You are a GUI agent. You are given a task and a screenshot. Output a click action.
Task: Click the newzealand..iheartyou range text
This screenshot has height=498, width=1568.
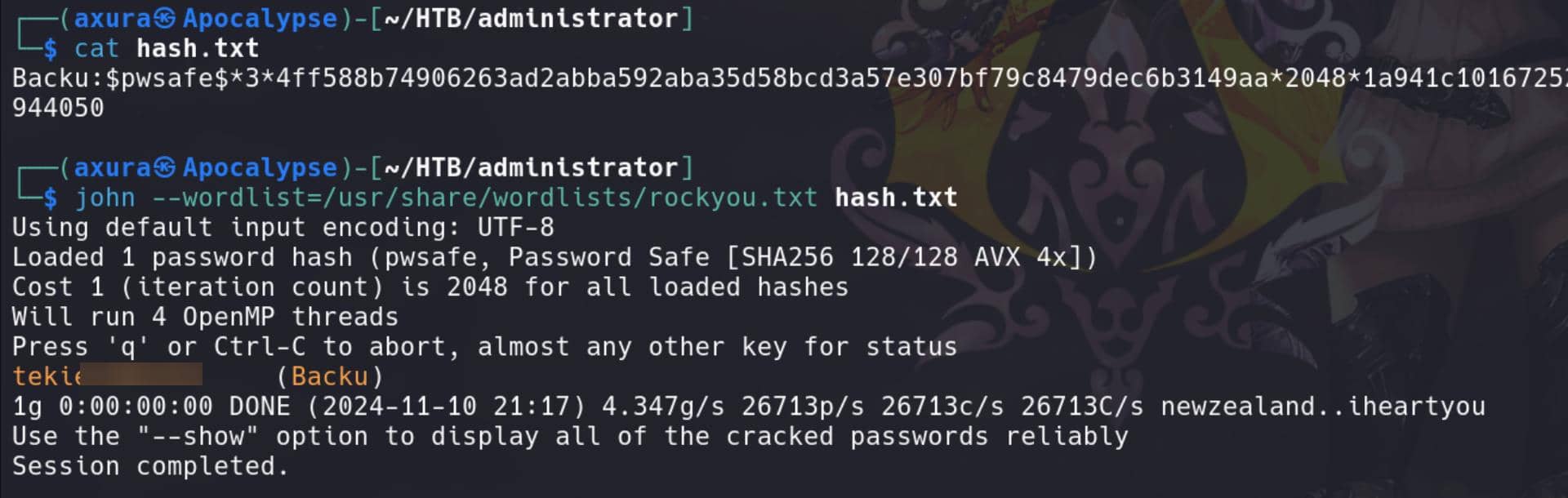click(1323, 407)
